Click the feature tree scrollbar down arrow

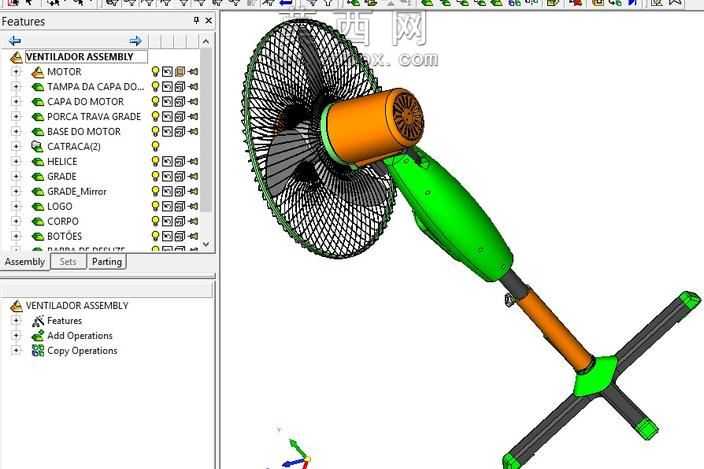[206, 244]
